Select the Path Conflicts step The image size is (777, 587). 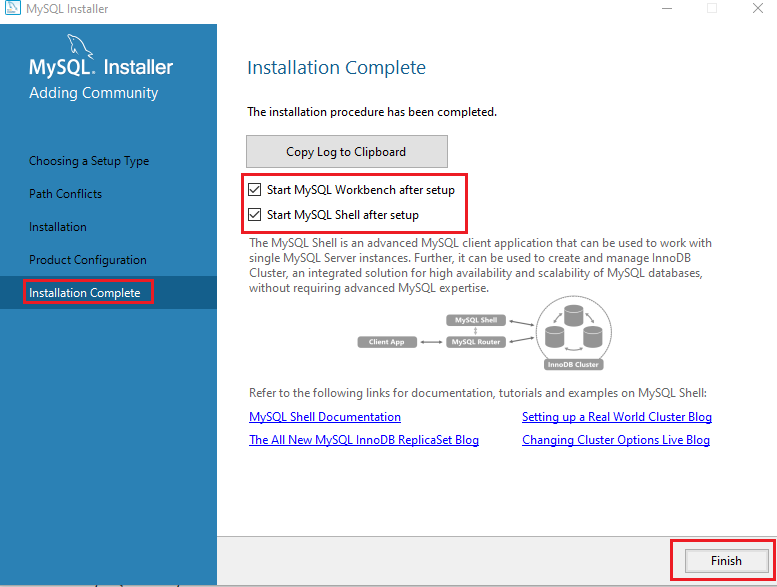(65, 194)
